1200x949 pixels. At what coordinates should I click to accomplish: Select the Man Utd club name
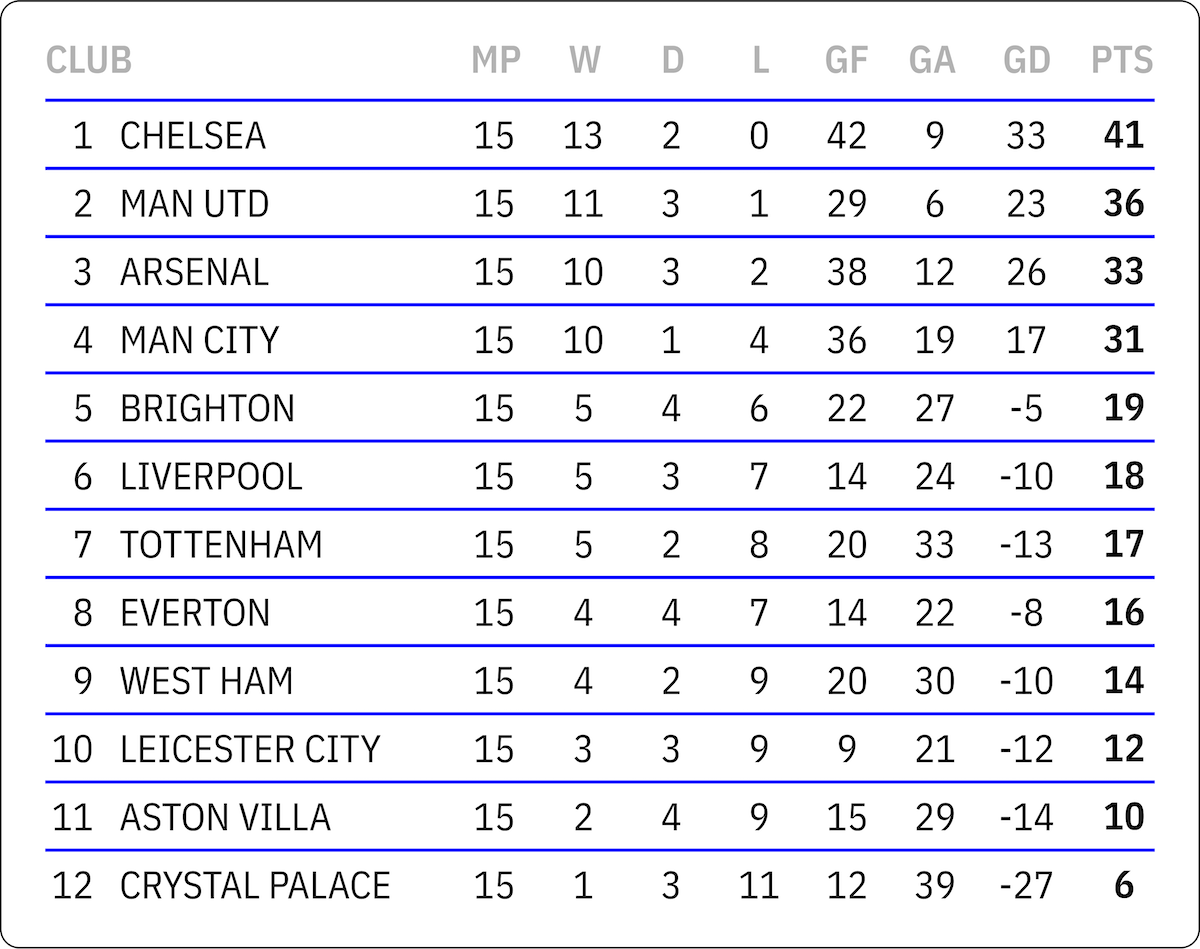pos(194,204)
